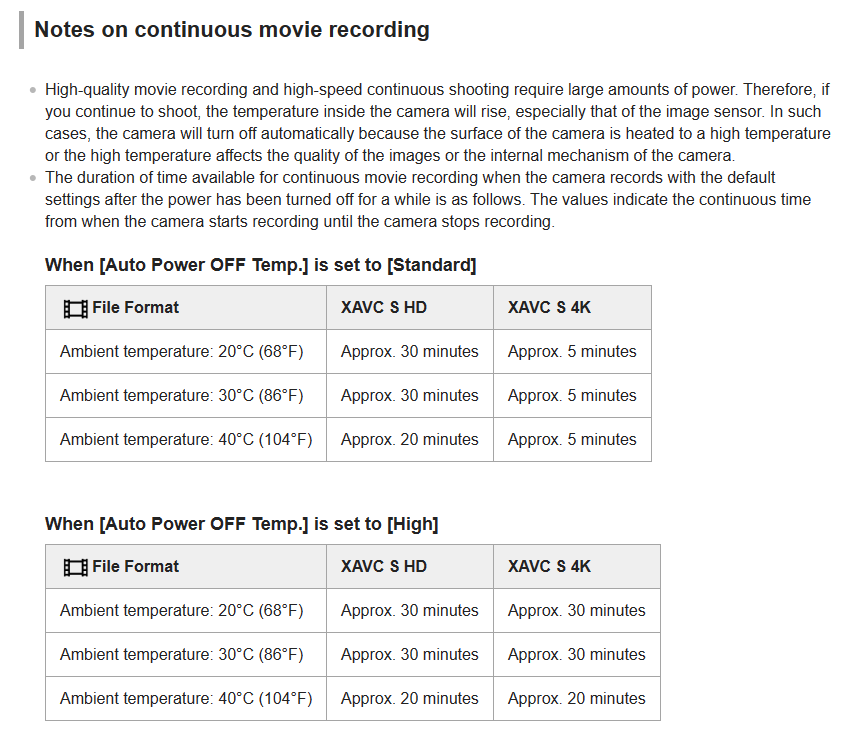Click 40°C (104°F) row label in the Standard table

tap(186, 439)
